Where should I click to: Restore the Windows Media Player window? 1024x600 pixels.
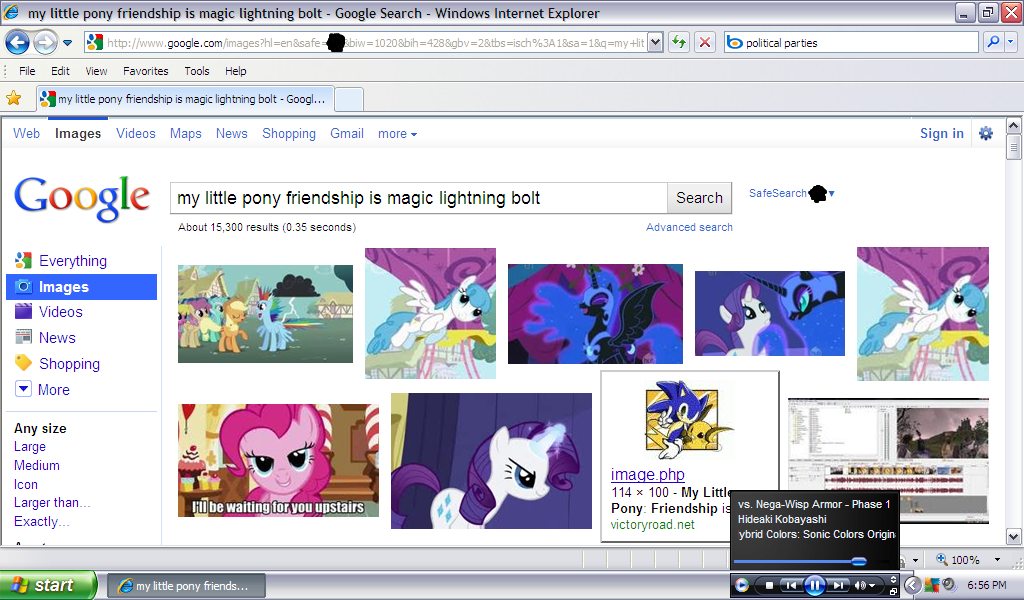(x=893, y=591)
